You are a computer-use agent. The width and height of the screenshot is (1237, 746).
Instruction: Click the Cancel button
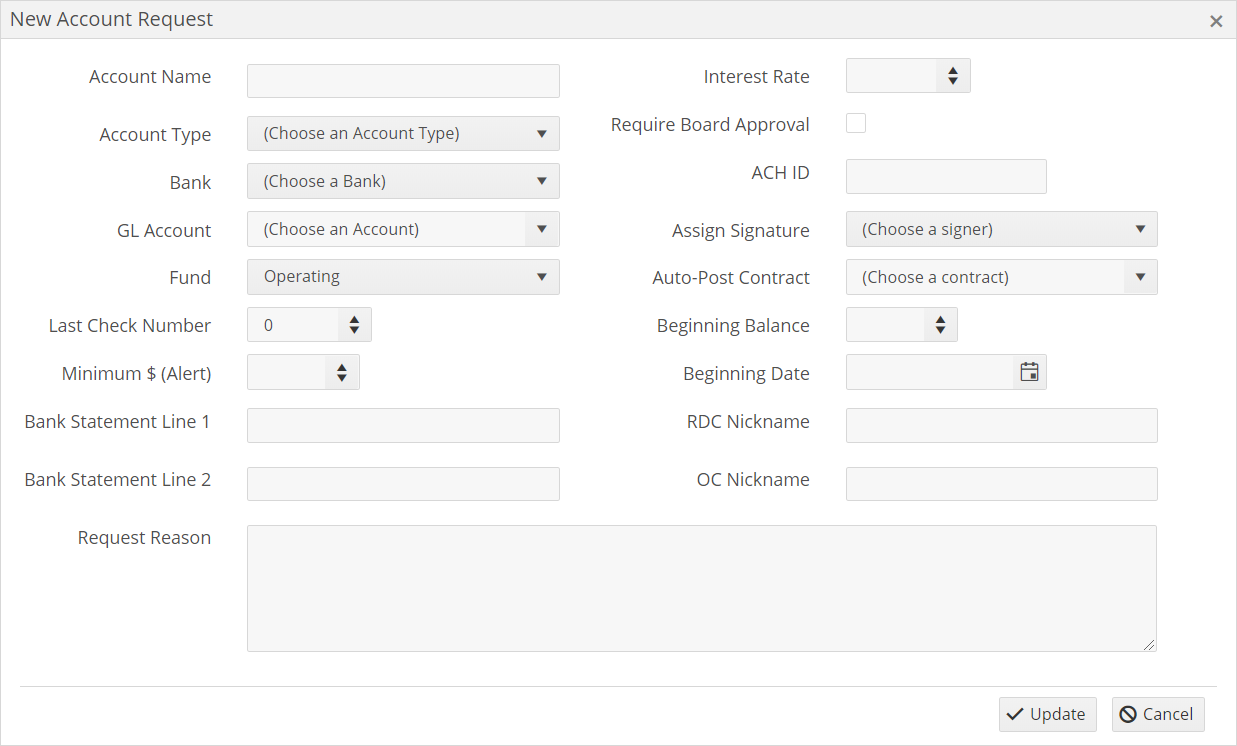[1157, 714]
